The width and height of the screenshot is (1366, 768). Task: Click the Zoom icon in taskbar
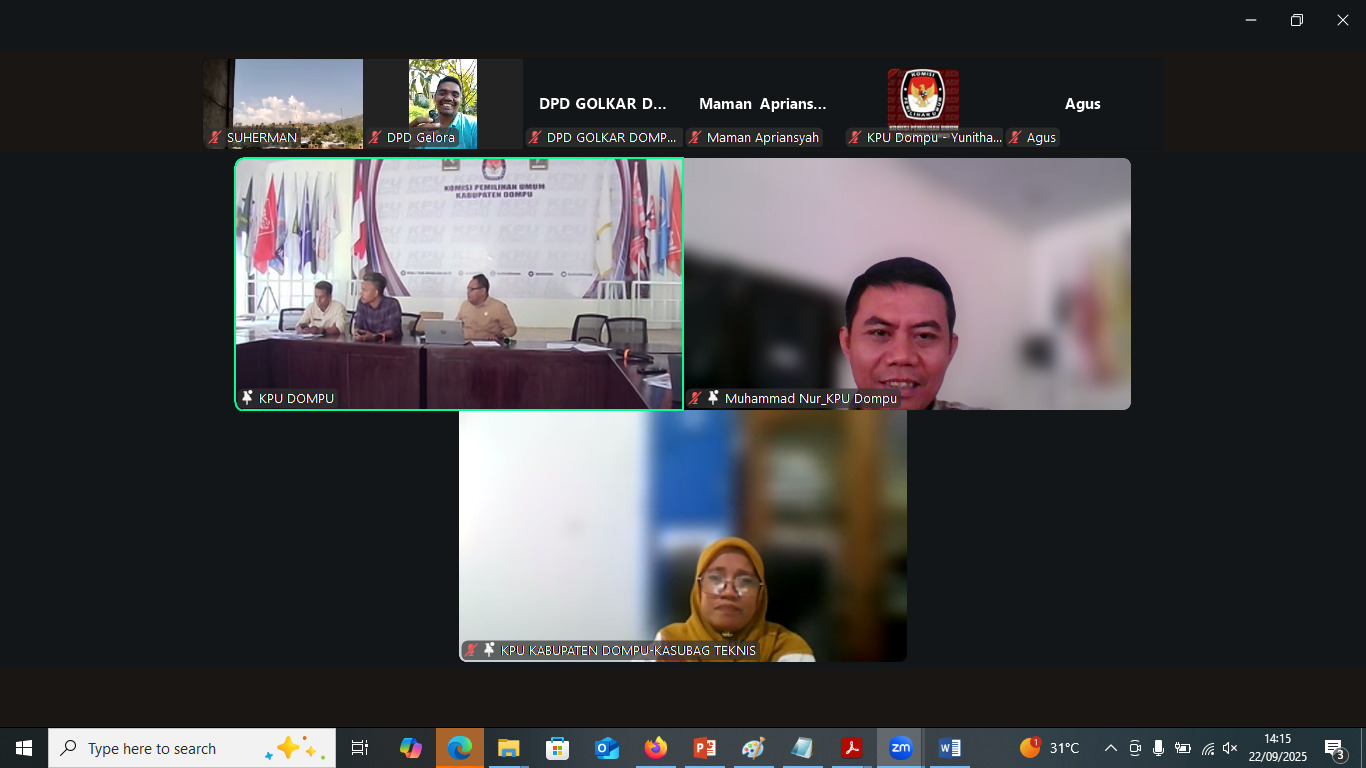point(900,748)
